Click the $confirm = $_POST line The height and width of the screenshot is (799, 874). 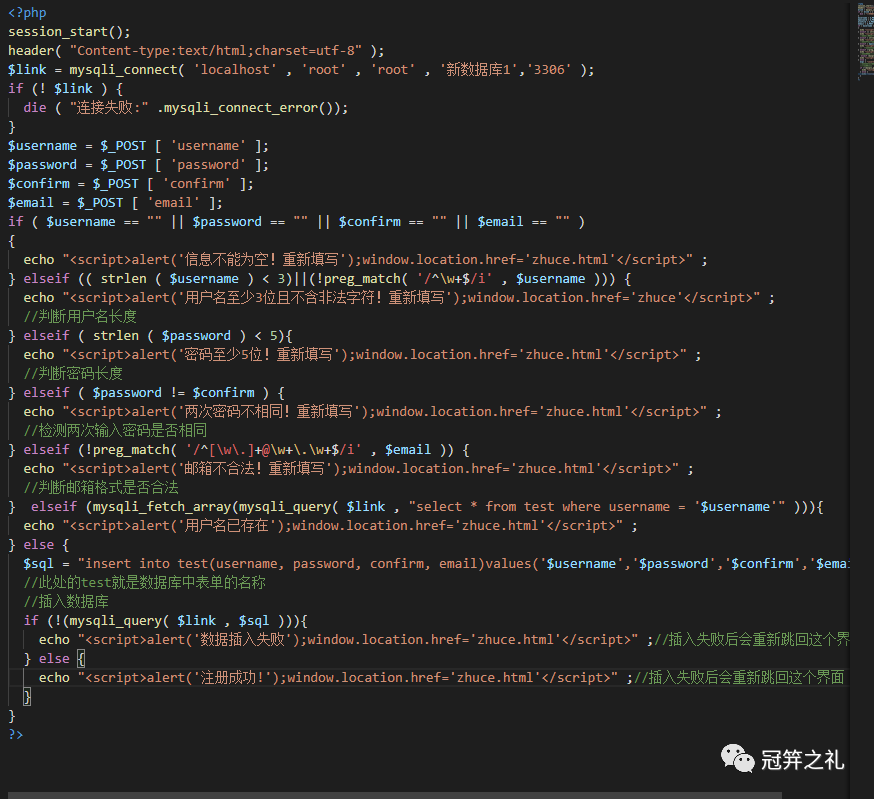coord(130,184)
